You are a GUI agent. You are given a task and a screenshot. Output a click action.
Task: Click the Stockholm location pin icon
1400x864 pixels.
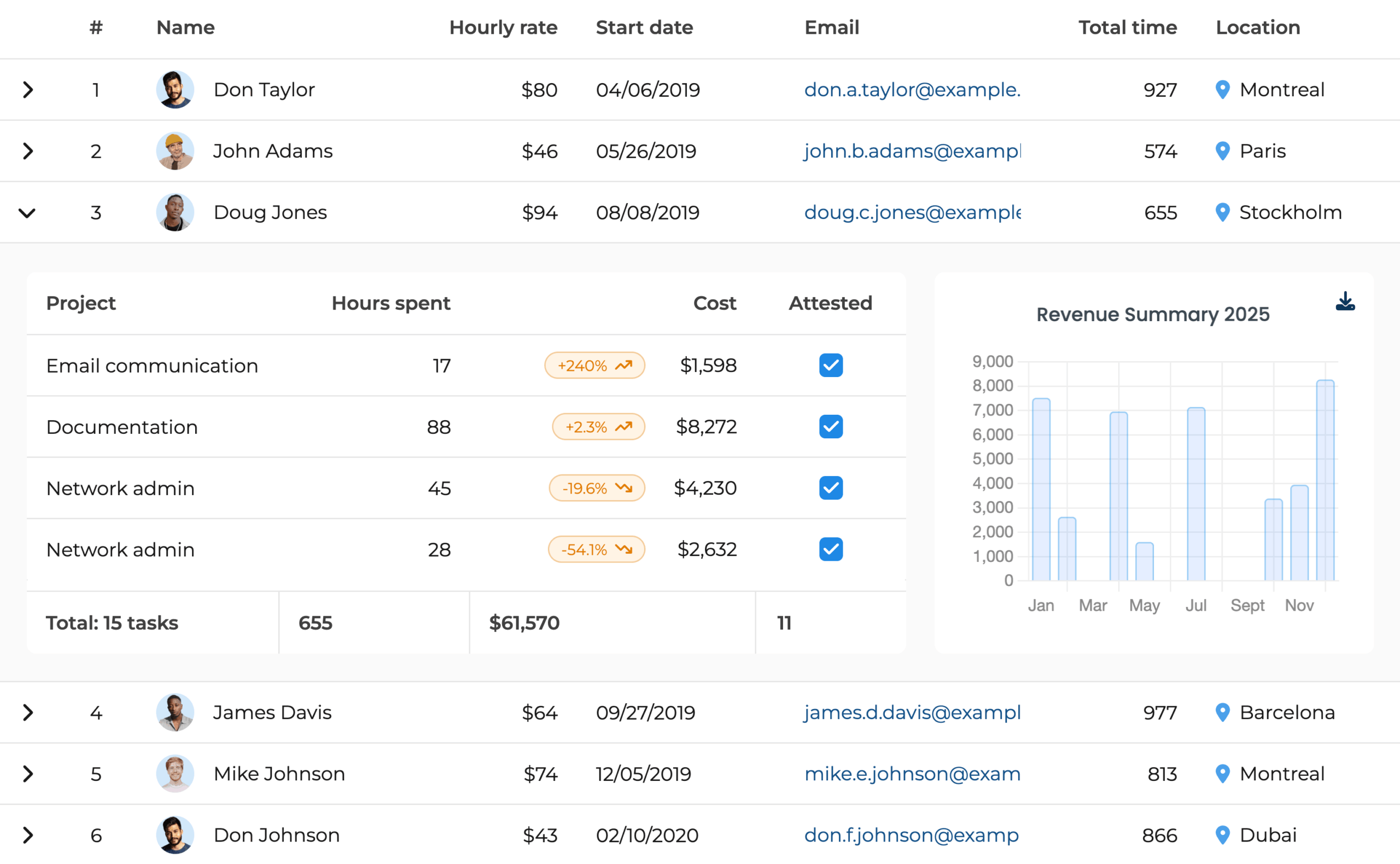[1222, 212]
